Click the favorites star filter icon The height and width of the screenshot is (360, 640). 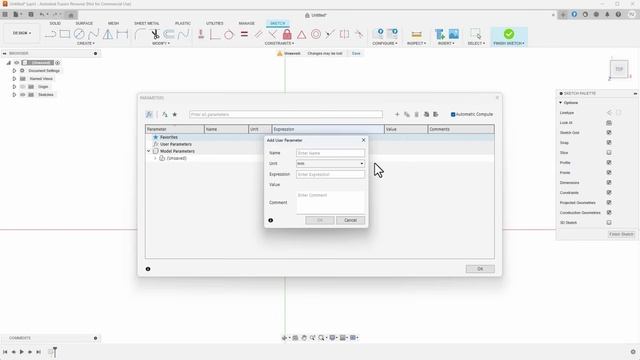point(175,115)
